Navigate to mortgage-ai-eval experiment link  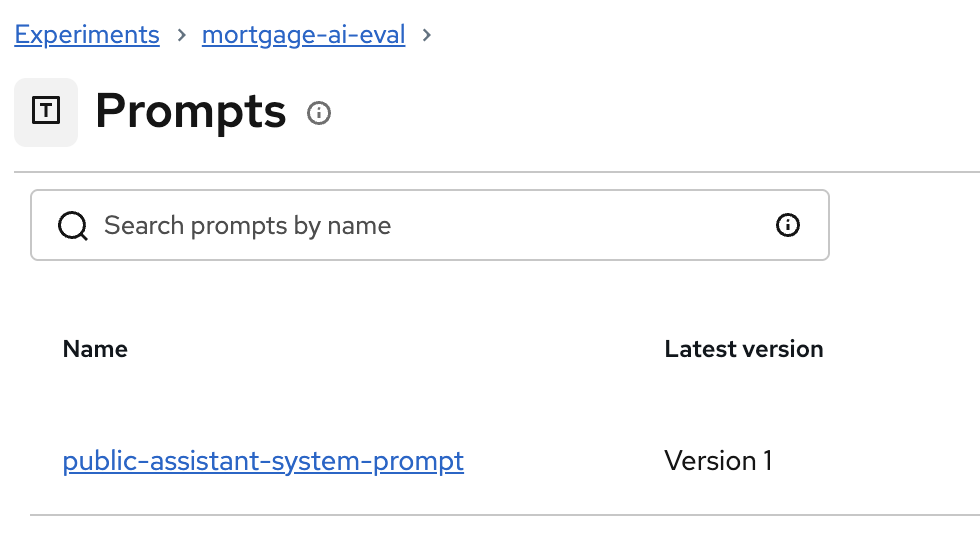click(303, 35)
